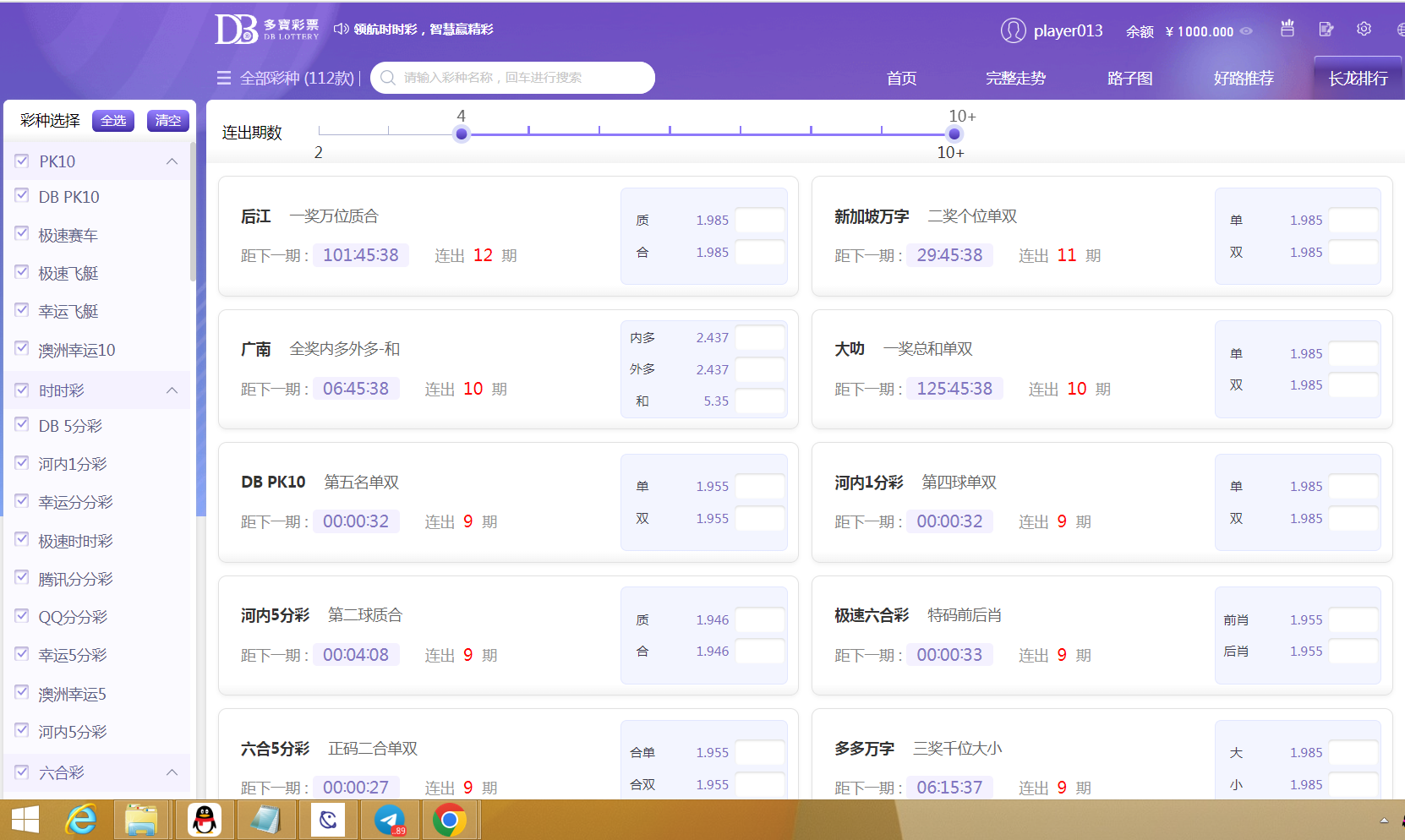Uncheck the 澳洲幸运10 checkbox
The height and width of the screenshot is (840, 1405).
pyautogui.click(x=22, y=349)
